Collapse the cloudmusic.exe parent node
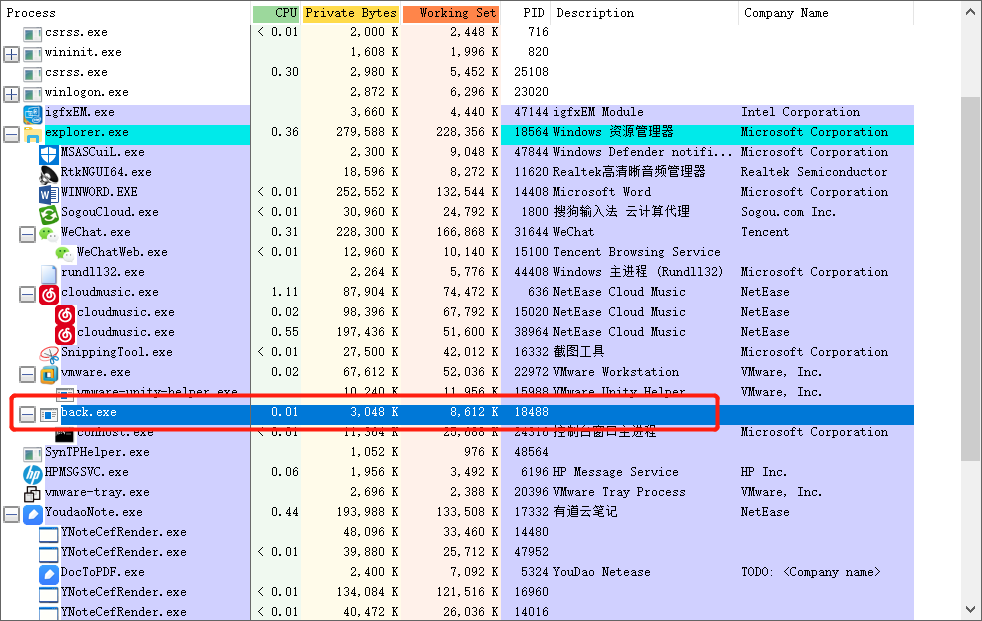Viewport: 982px width, 621px height. pos(27,294)
